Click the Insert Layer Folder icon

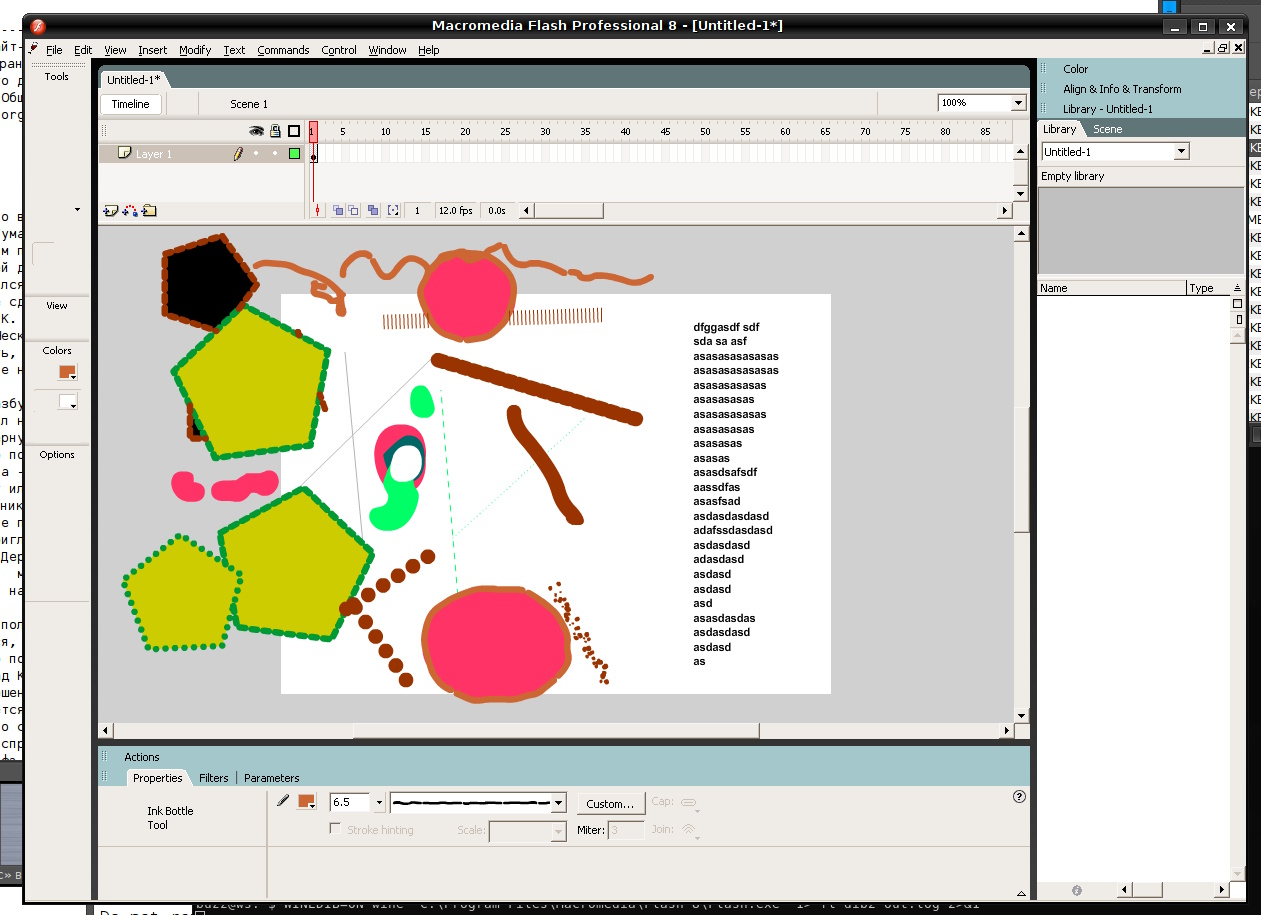(x=149, y=211)
